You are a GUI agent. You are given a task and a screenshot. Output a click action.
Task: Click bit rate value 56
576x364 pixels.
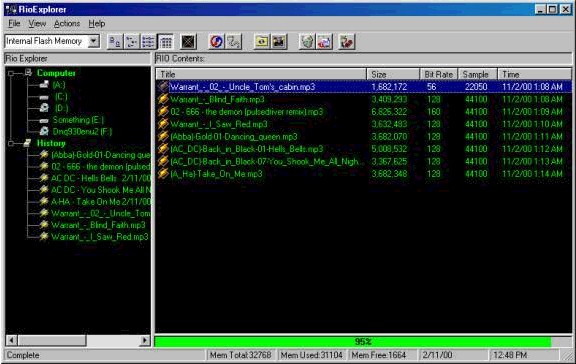pos(432,87)
